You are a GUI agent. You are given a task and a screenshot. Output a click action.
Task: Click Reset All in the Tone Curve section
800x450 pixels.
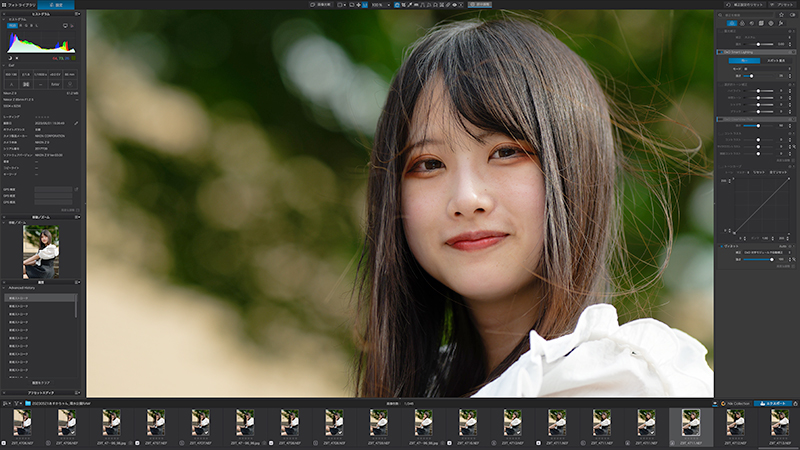tap(778, 172)
